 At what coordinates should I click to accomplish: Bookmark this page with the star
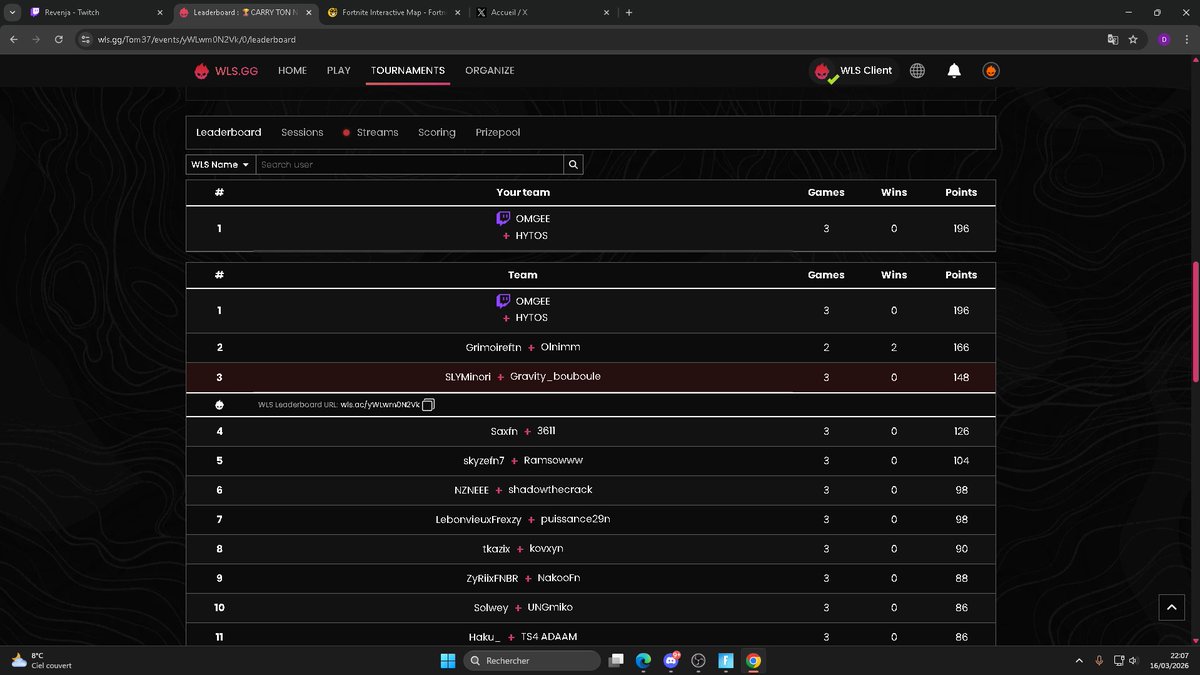(1133, 39)
